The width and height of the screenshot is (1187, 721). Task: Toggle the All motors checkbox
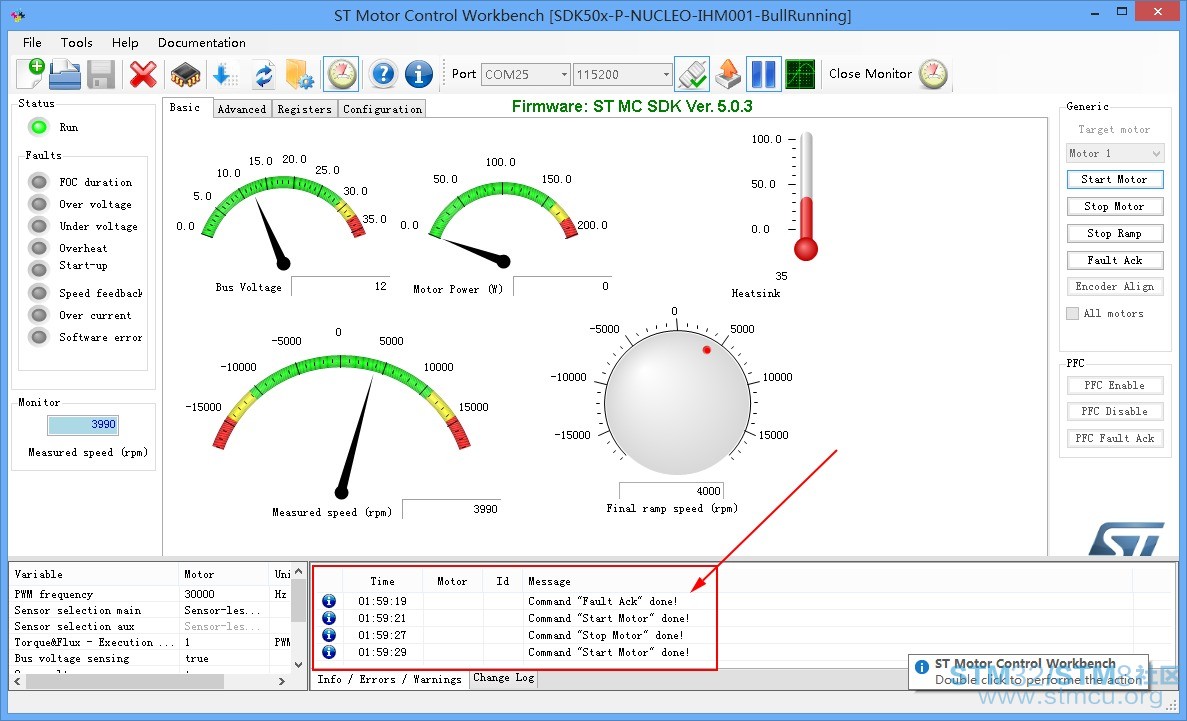[x=1072, y=314]
